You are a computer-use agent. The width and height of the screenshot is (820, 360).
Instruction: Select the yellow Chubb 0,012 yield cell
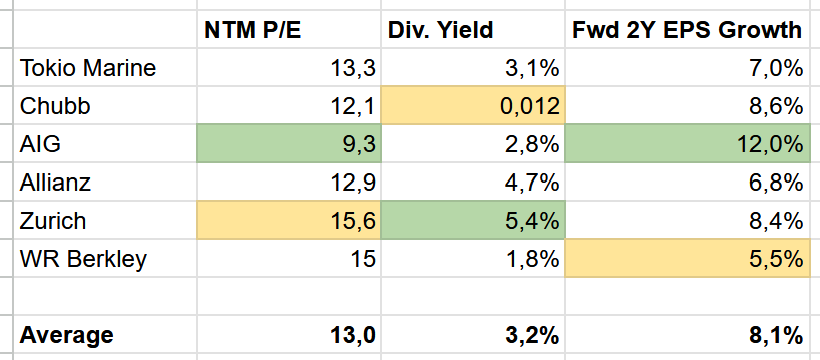[473, 105]
